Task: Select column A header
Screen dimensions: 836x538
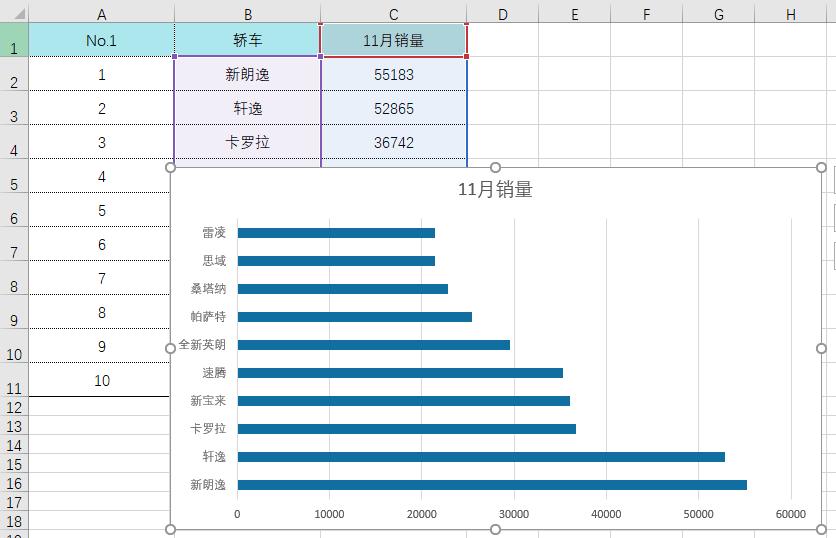Action: (x=101, y=14)
